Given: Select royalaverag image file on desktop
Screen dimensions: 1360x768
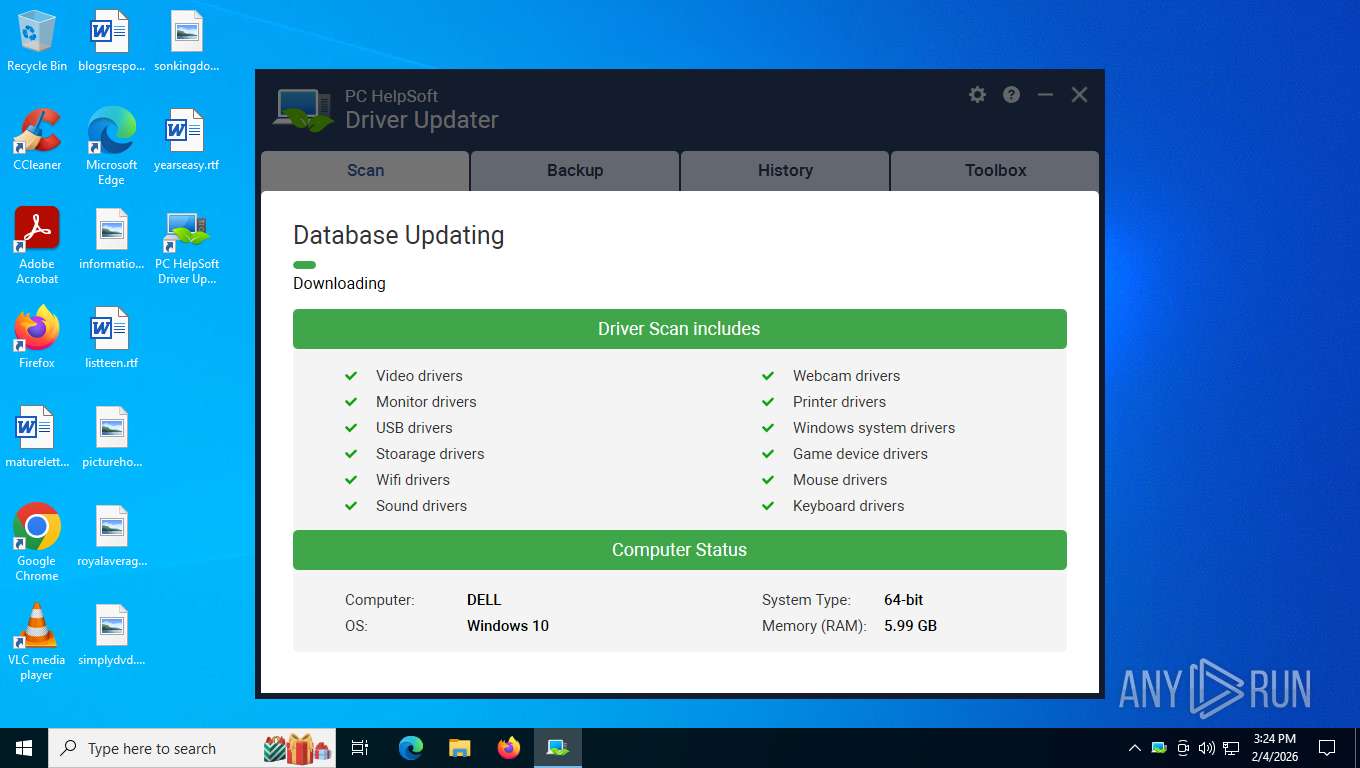Looking at the screenshot, I should tap(111, 536).
